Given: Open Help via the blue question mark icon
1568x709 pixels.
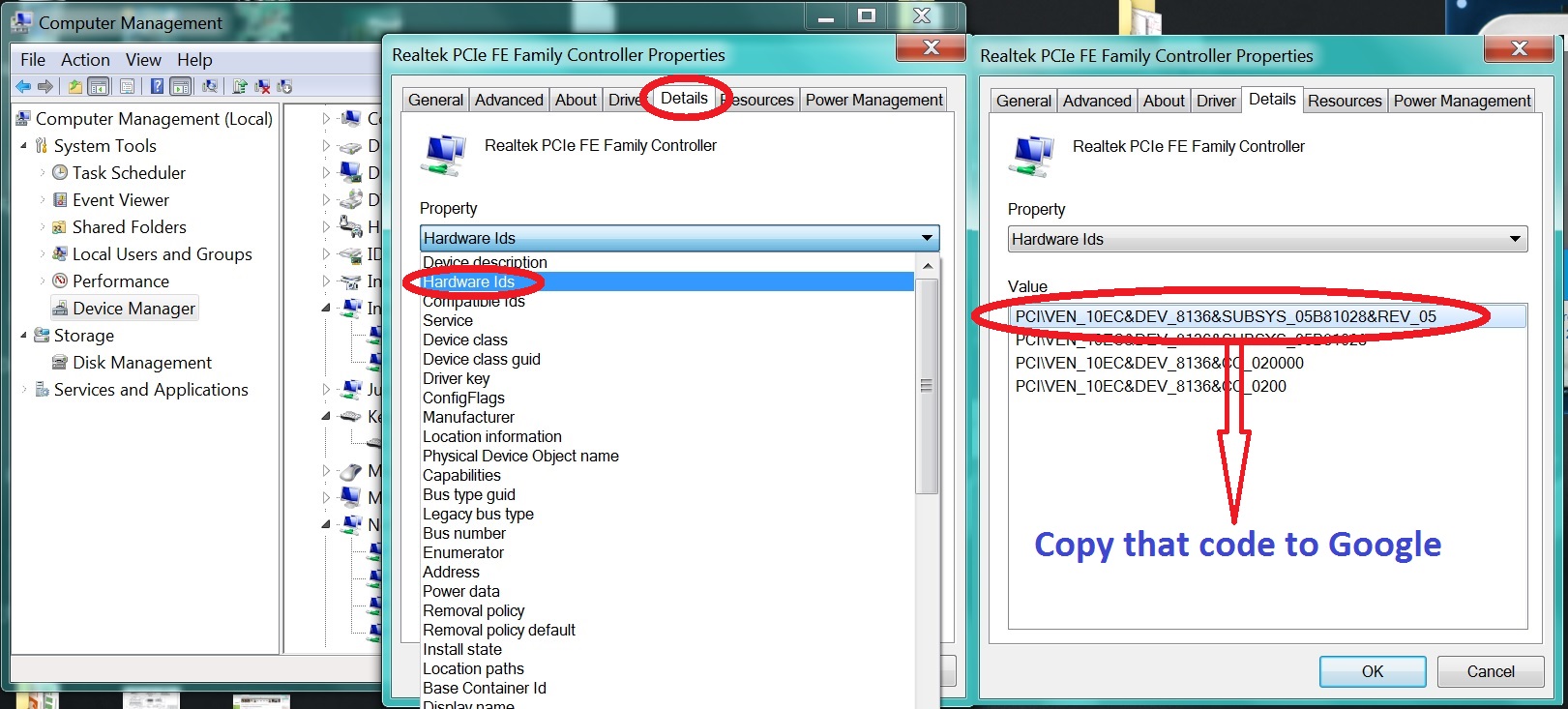Looking at the screenshot, I should (x=157, y=87).
